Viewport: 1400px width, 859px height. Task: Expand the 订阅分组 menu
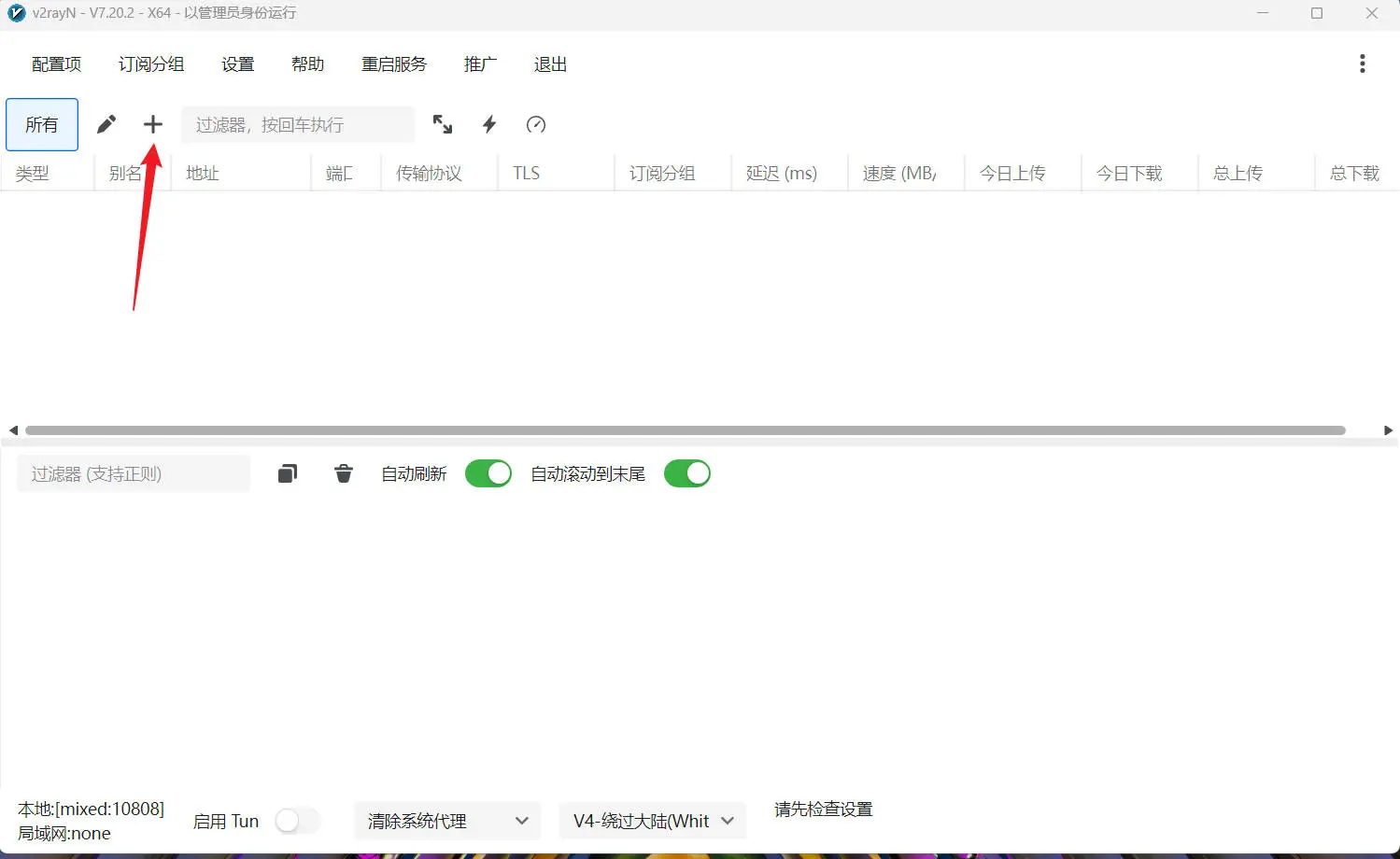coord(151,63)
